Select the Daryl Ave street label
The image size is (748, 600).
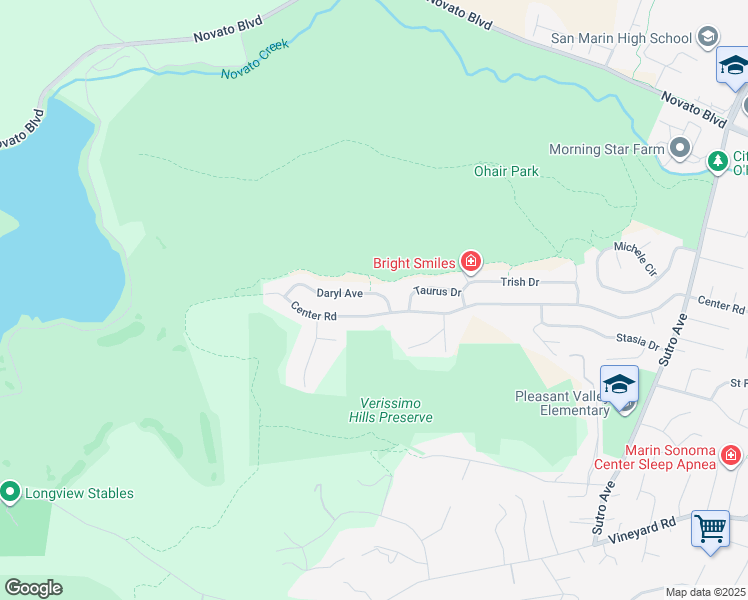(x=340, y=293)
